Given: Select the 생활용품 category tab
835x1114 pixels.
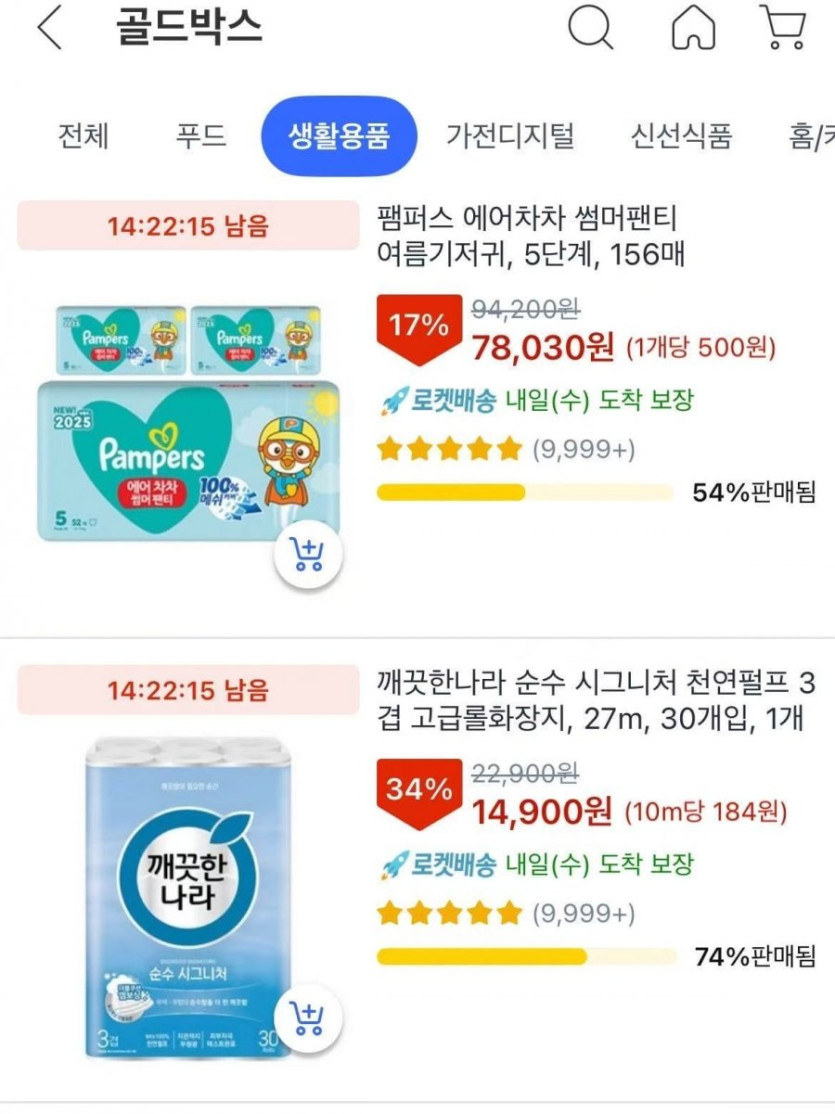Looking at the screenshot, I should (x=338, y=136).
